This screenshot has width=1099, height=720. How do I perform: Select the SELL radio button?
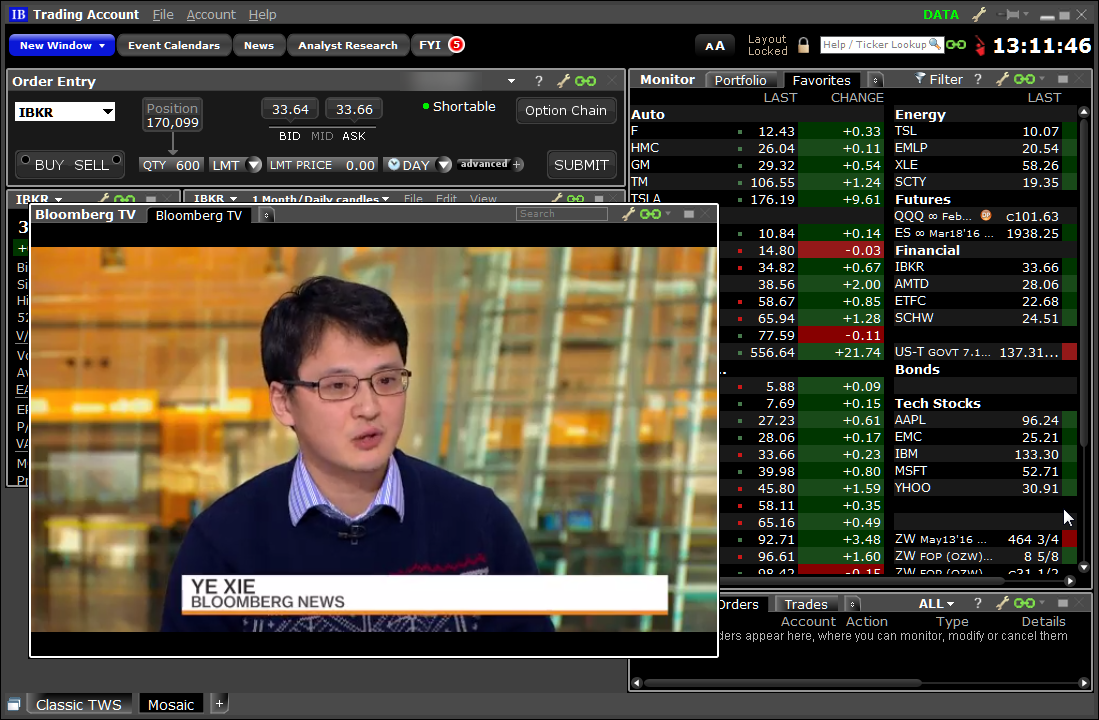[x=117, y=160]
